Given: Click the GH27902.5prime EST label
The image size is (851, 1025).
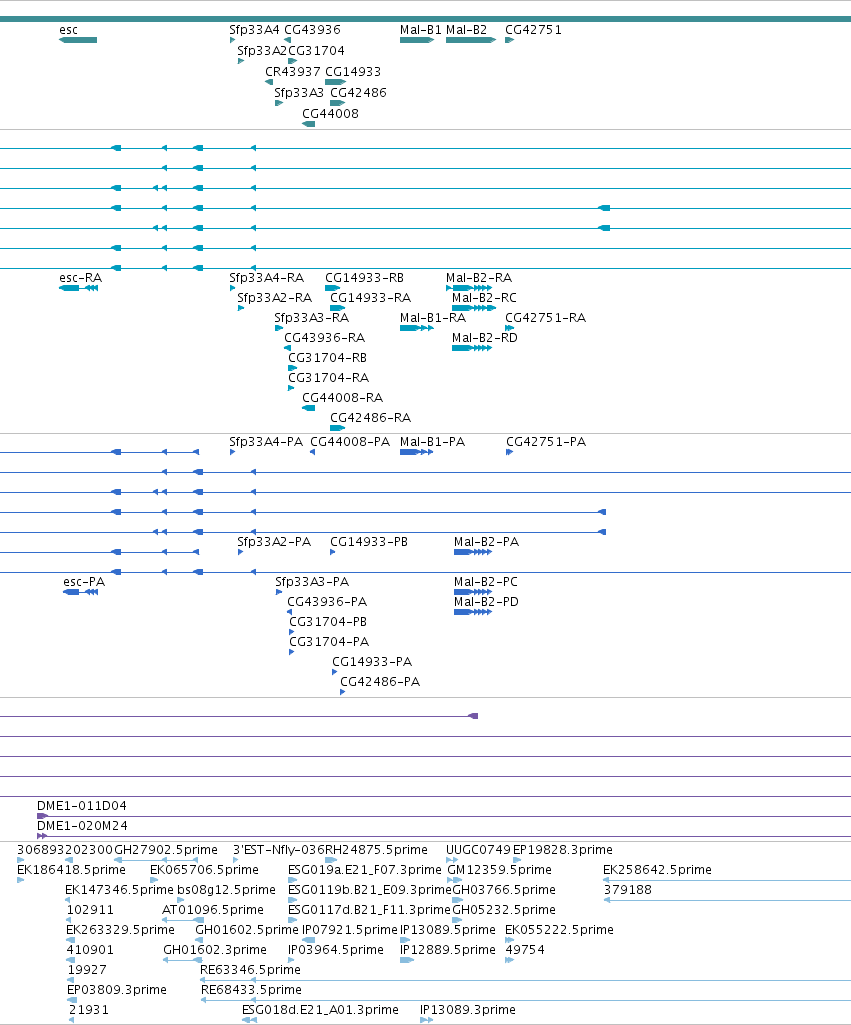Looking at the screenshot, I should point(166,850).
